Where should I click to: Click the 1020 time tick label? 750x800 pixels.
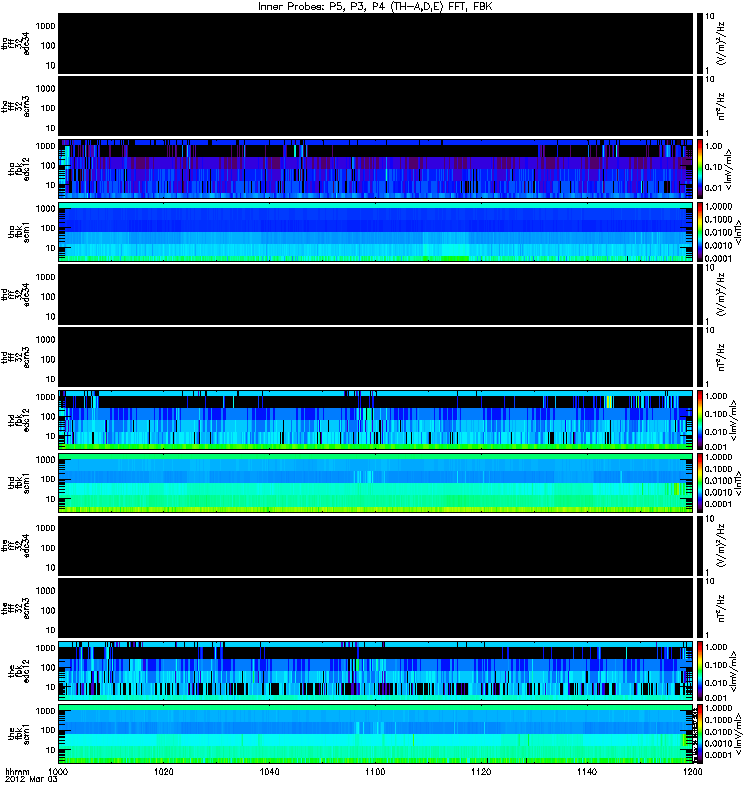(164, 772)
